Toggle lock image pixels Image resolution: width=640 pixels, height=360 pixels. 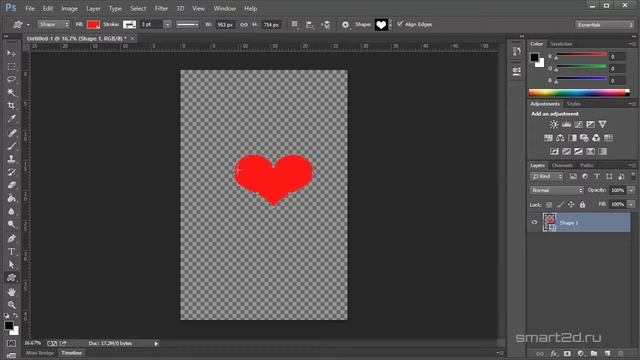(560, 204)
